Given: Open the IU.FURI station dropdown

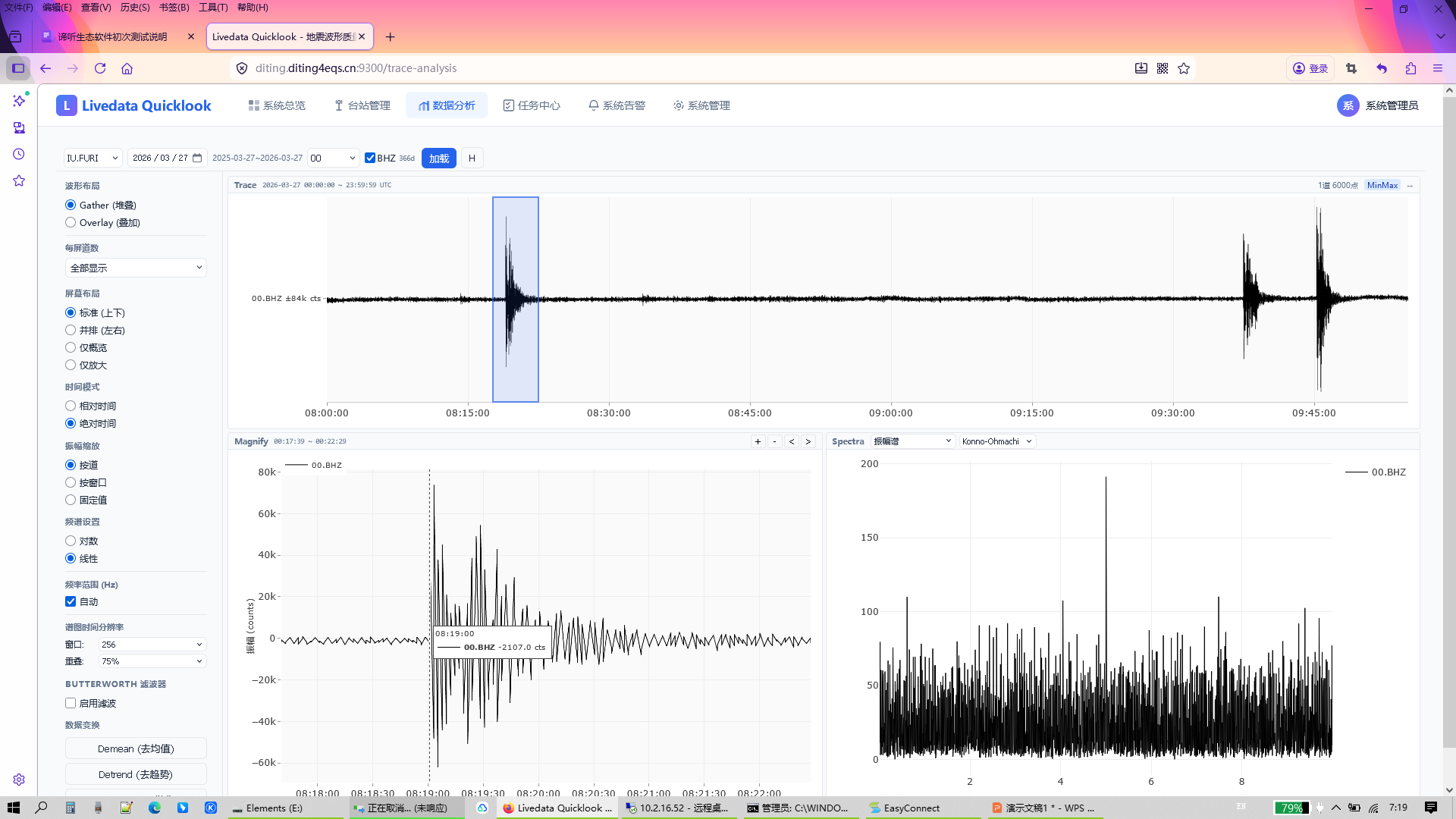Looking at the screenshot, I should pos(93,158).
